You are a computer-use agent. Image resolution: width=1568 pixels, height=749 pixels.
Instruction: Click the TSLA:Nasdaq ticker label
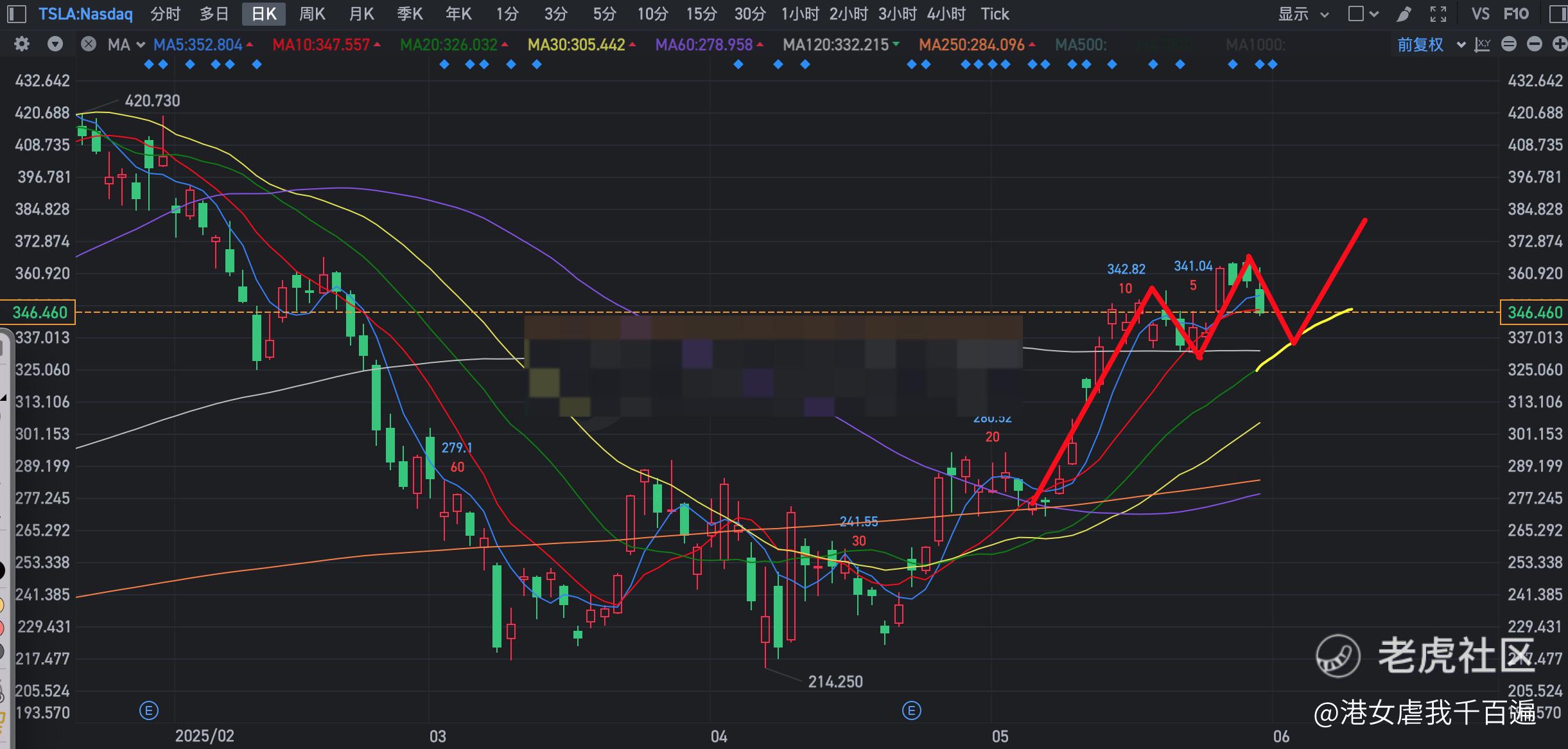tap(85, 14)
